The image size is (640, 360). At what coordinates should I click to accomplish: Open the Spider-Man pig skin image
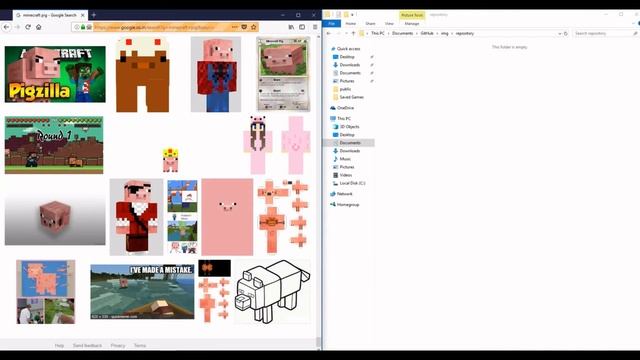click(x=216, y=74)
